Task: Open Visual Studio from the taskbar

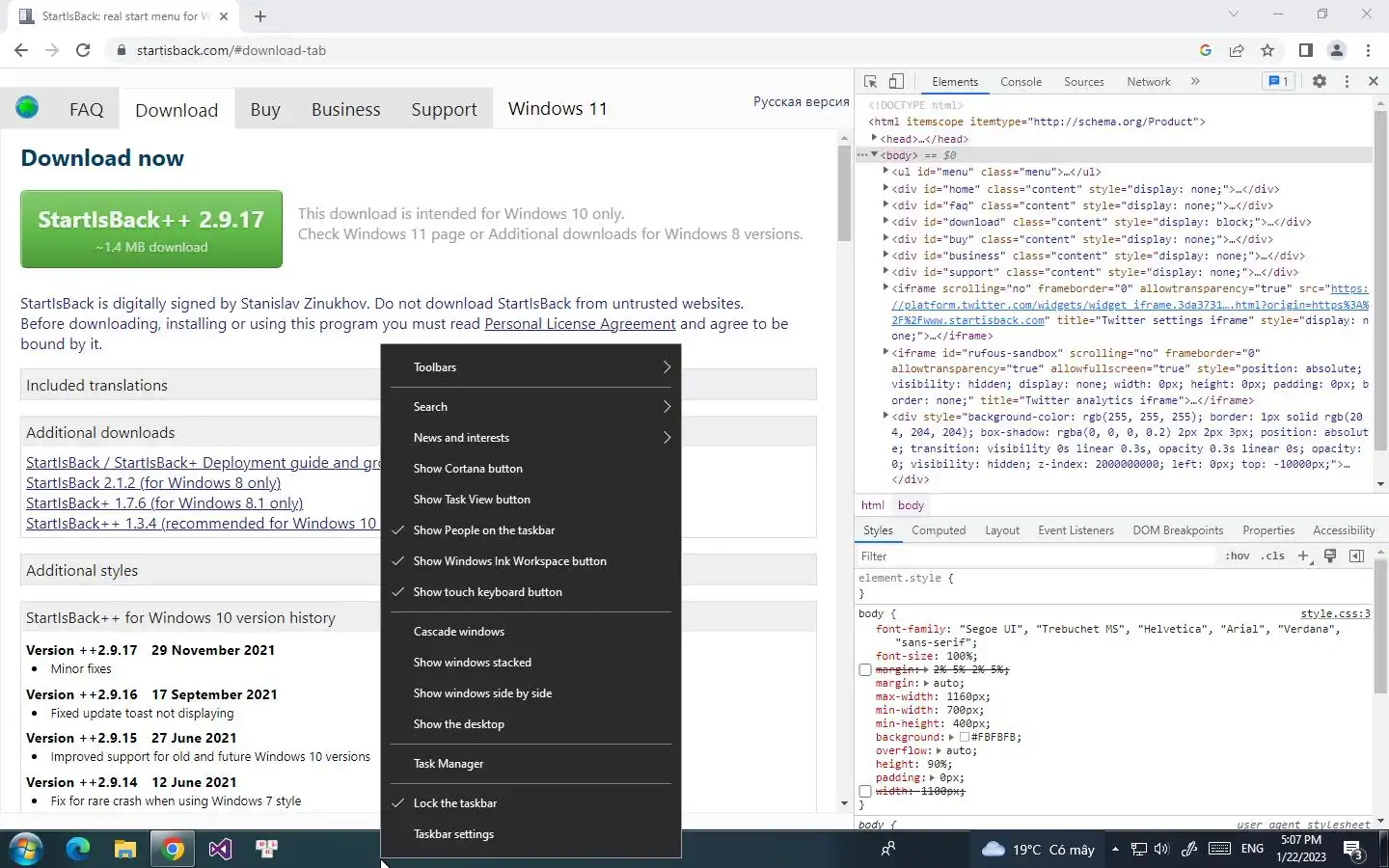Action: pyautogui.click(x=220, y=849)
